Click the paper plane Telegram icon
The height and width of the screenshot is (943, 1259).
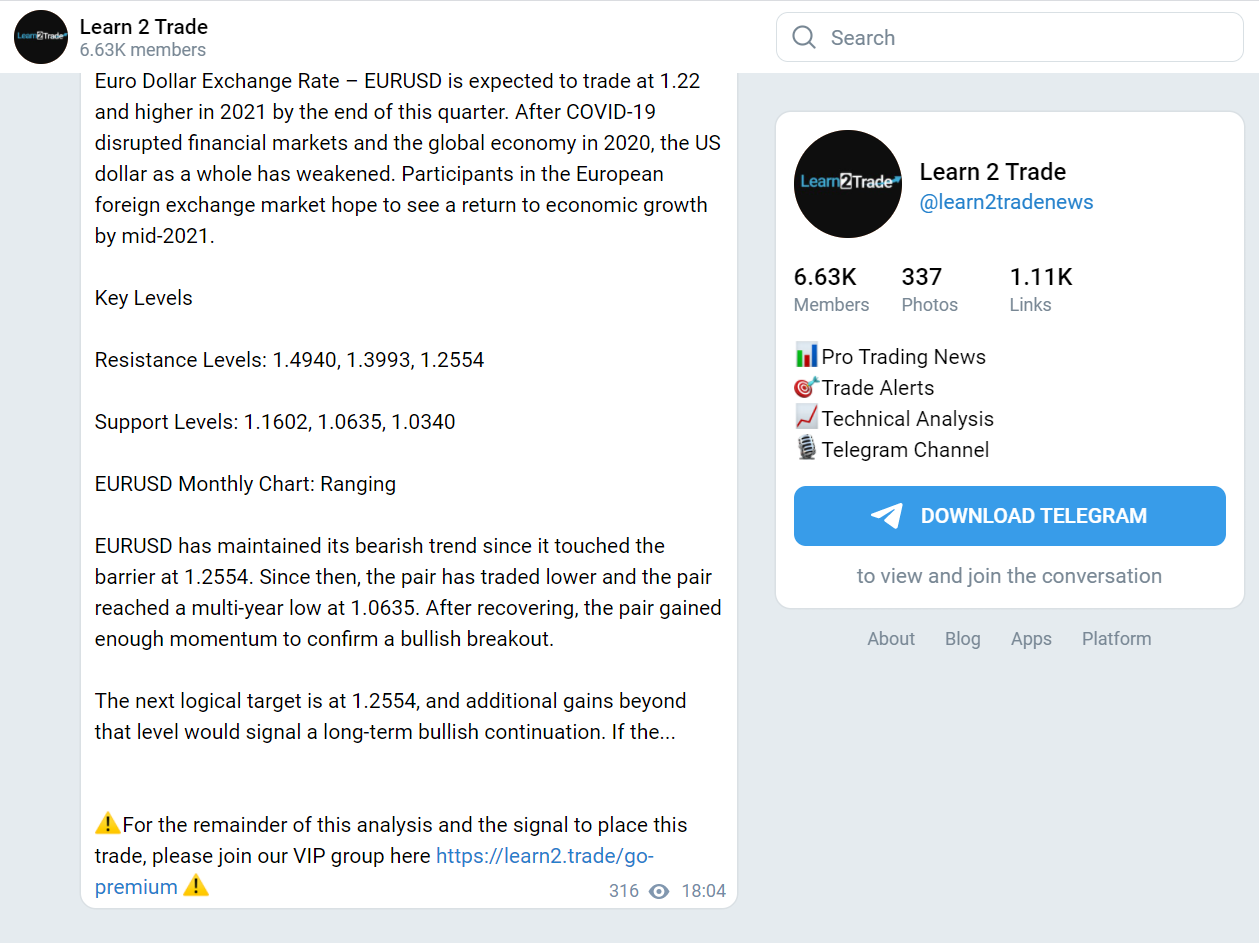click(887, 516)
